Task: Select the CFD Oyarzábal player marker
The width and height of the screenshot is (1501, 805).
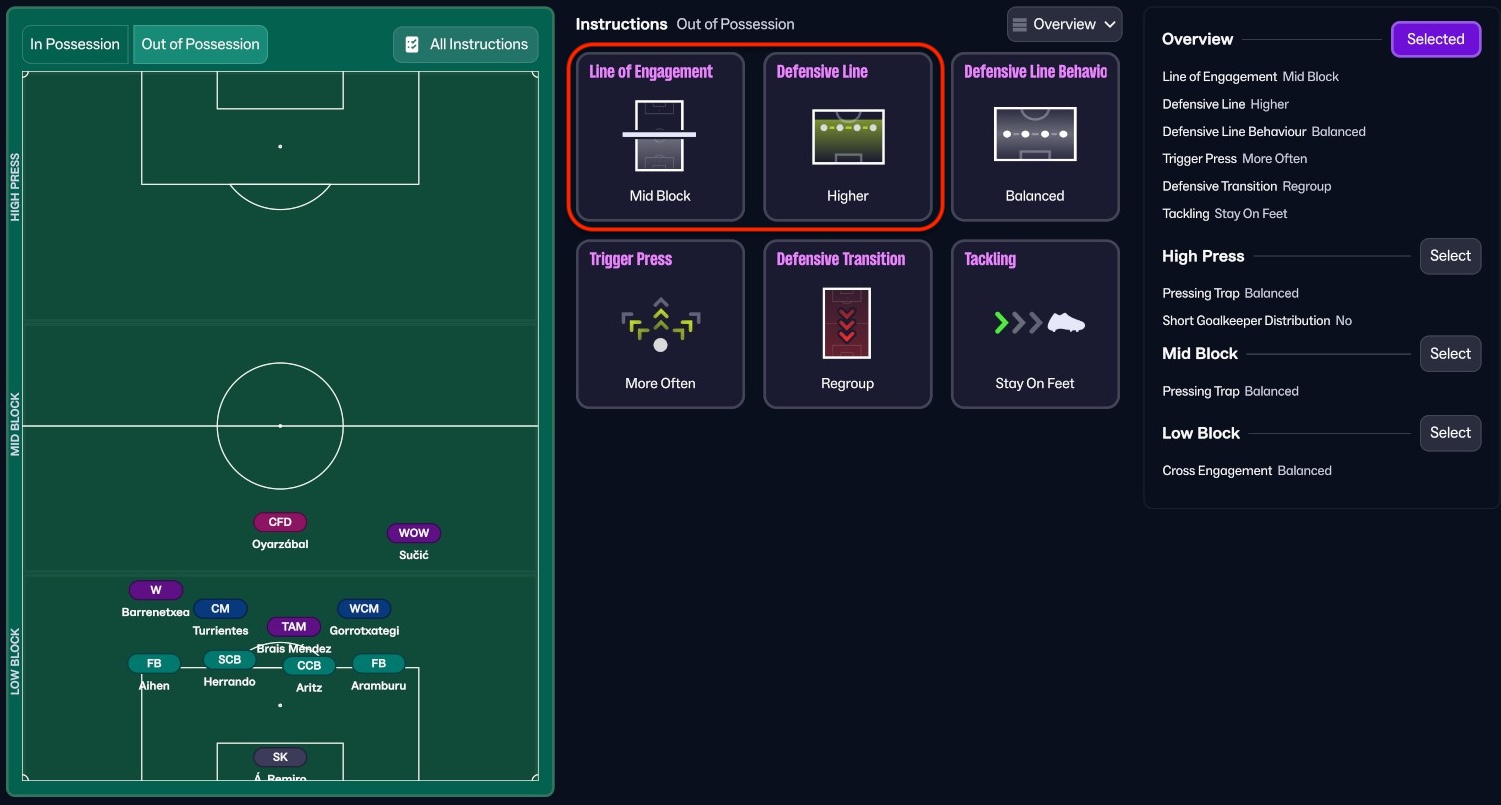Action: pyautogui.click(x=280, y=522)
